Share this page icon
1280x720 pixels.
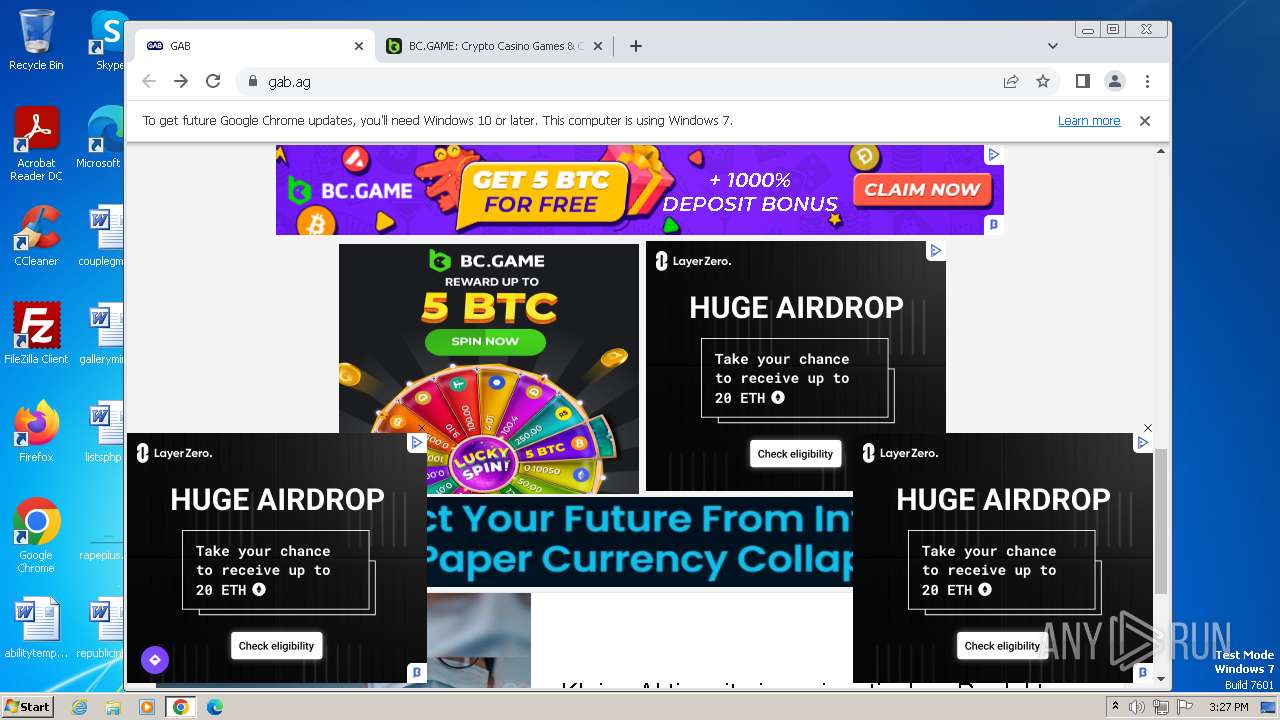coord(1011,81)
